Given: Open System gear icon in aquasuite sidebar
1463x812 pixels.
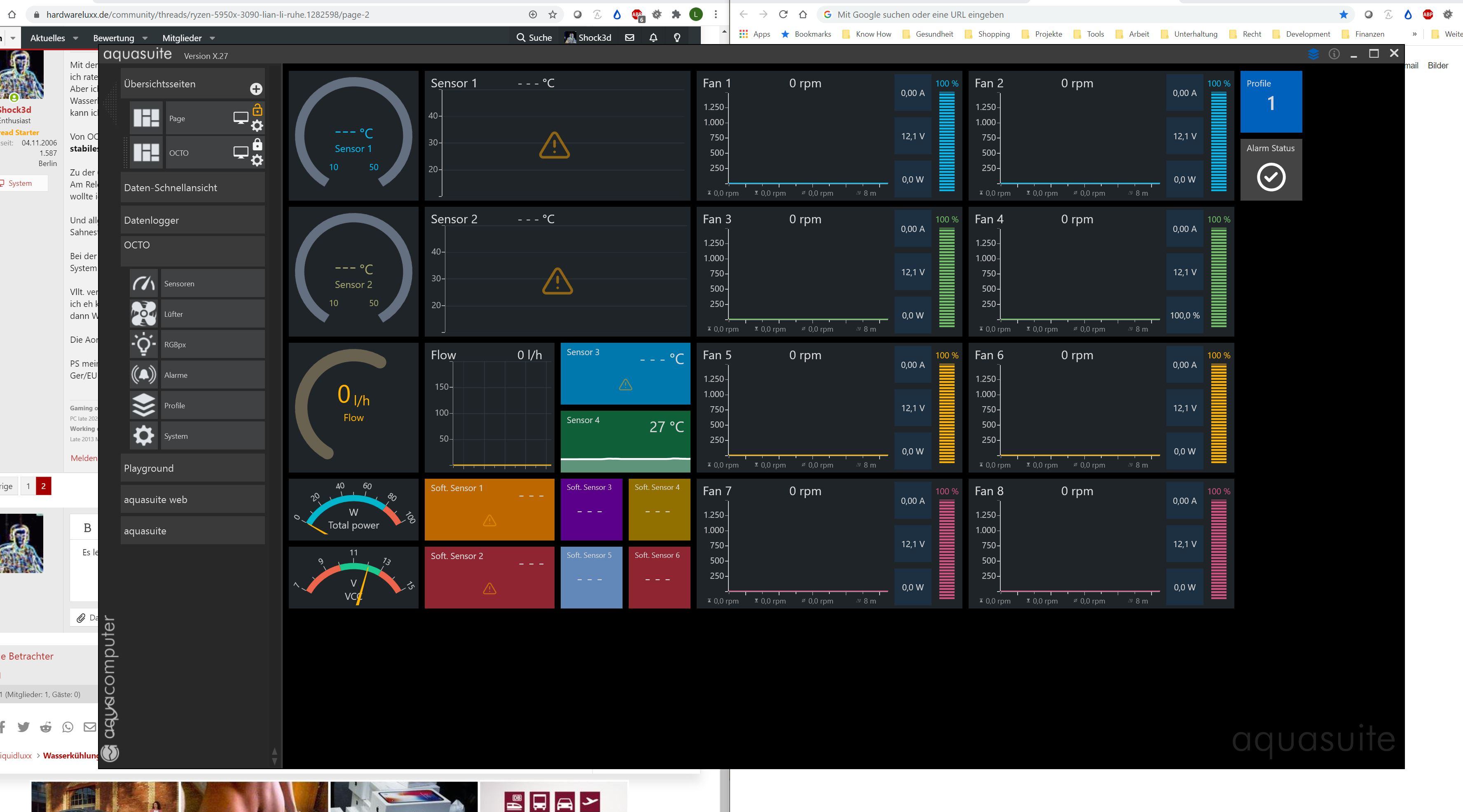Looking at the screenshot, I should pyautogui.click(x=144, y=436).
